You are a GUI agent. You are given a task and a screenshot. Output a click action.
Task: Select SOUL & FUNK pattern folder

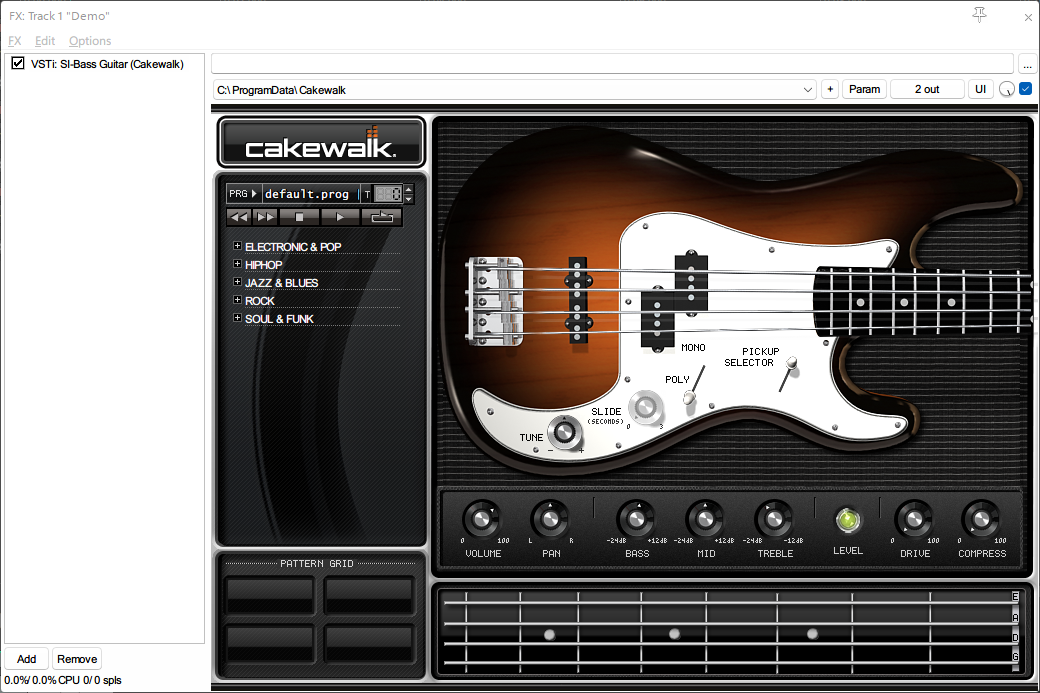pyautogui.click(x=279, y=319)
